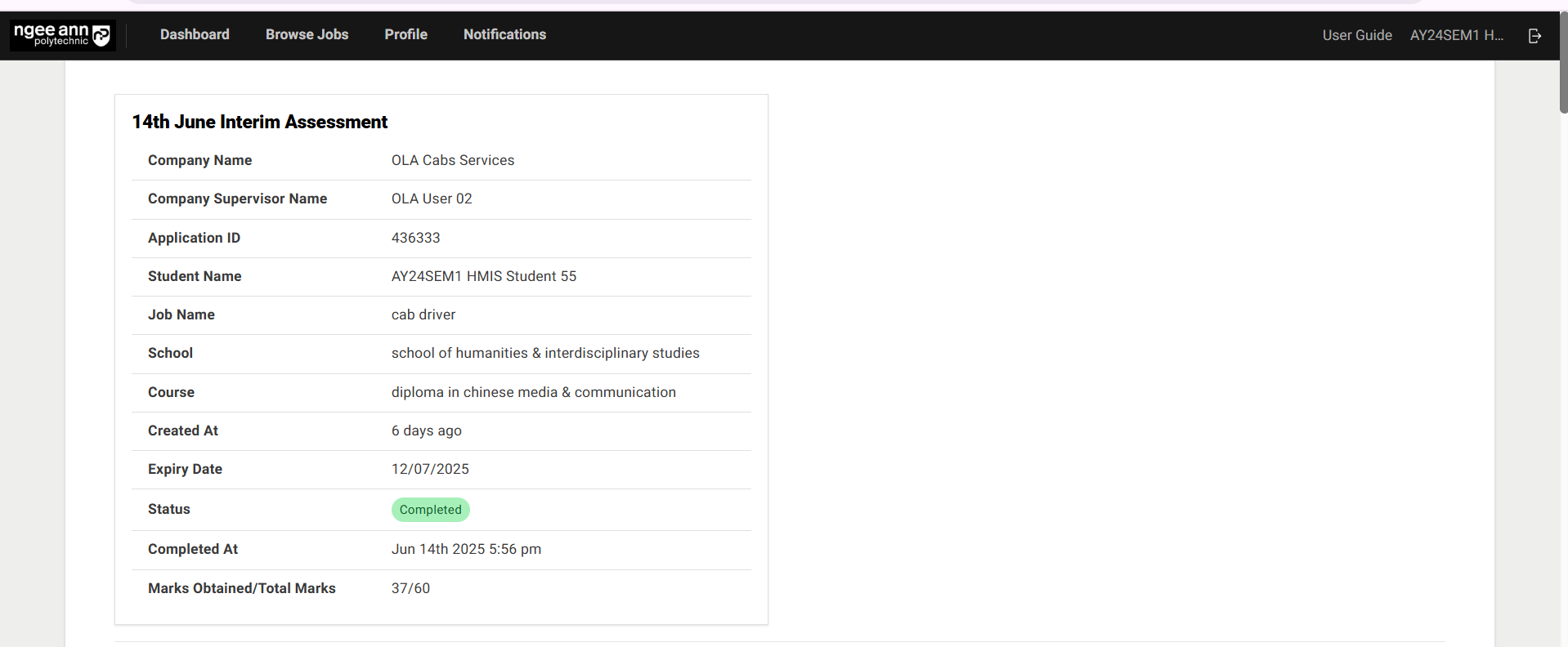Open the Dashboard page

195,34
